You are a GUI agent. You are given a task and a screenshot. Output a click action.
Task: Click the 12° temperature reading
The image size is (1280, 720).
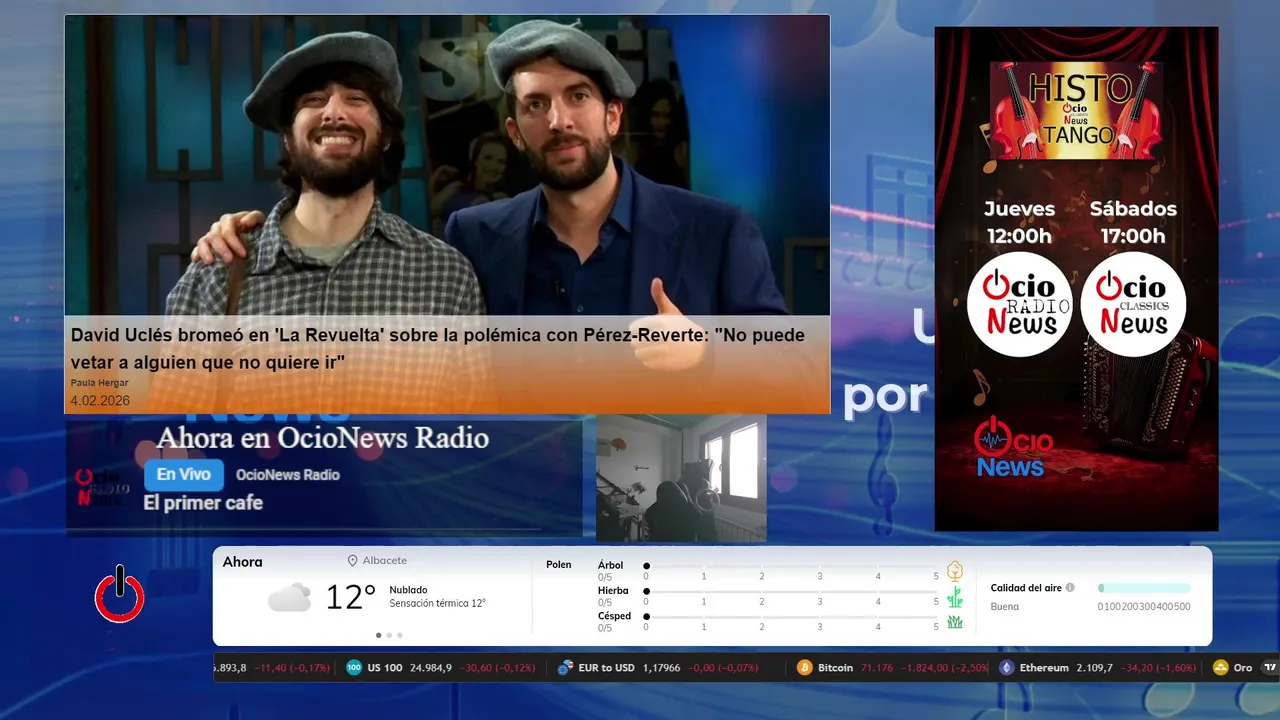coord(350,597)
